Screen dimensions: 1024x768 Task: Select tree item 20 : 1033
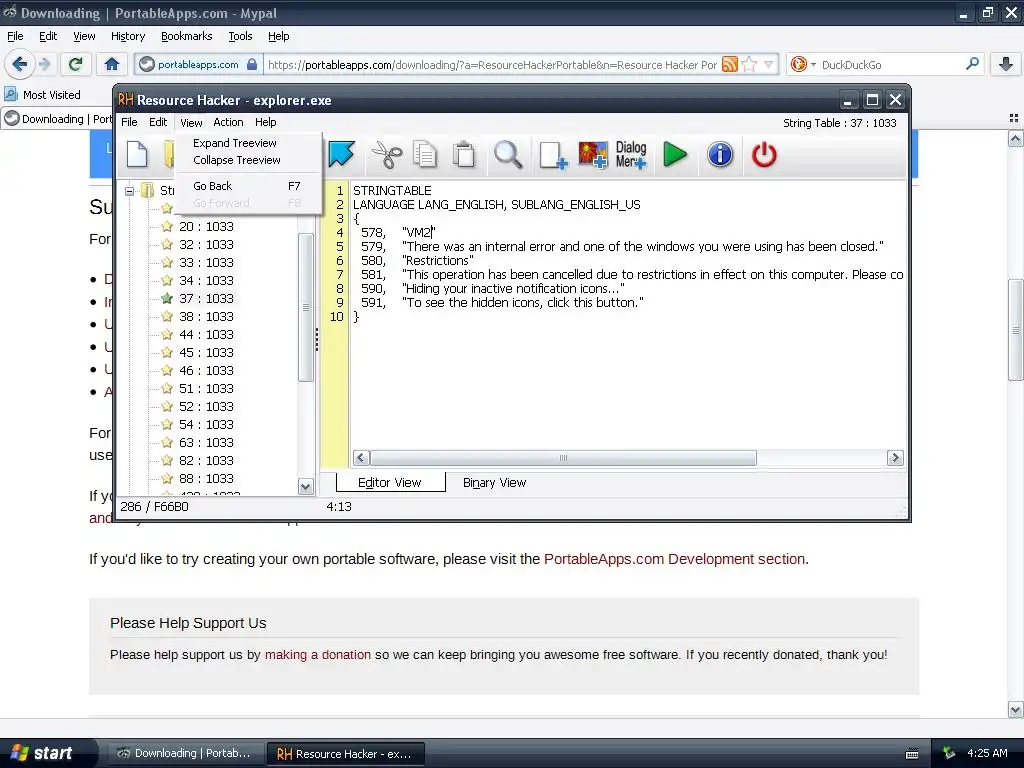coord(206,227)
